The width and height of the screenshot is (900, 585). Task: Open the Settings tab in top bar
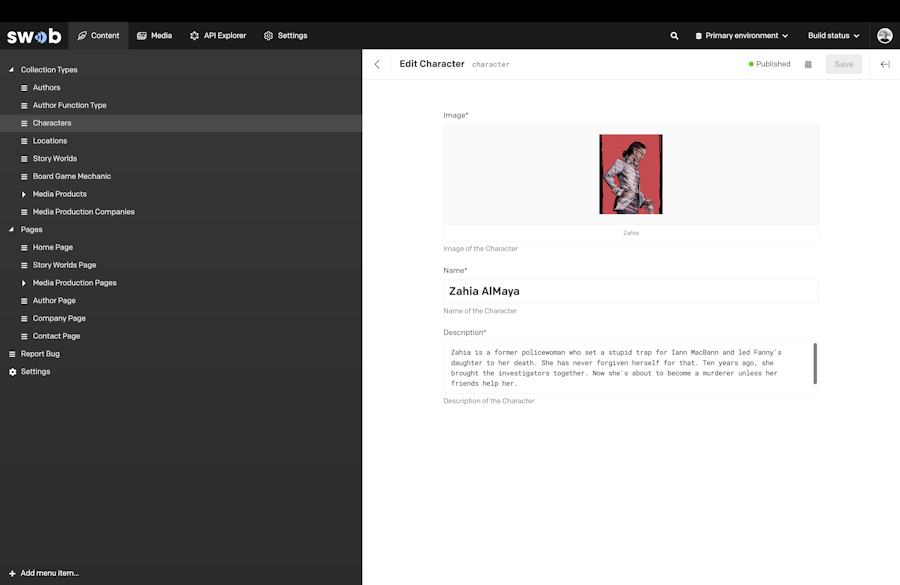(x=285, y=36)
